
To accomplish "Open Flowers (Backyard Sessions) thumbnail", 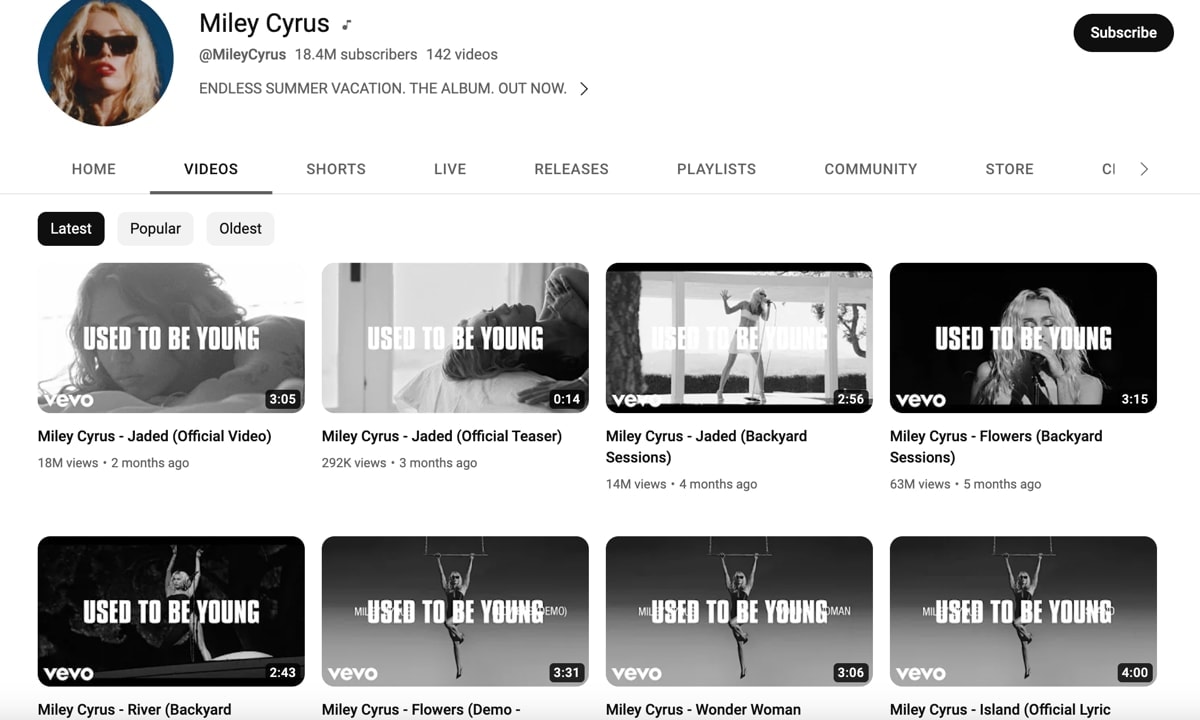I will tap(1023, 338).
